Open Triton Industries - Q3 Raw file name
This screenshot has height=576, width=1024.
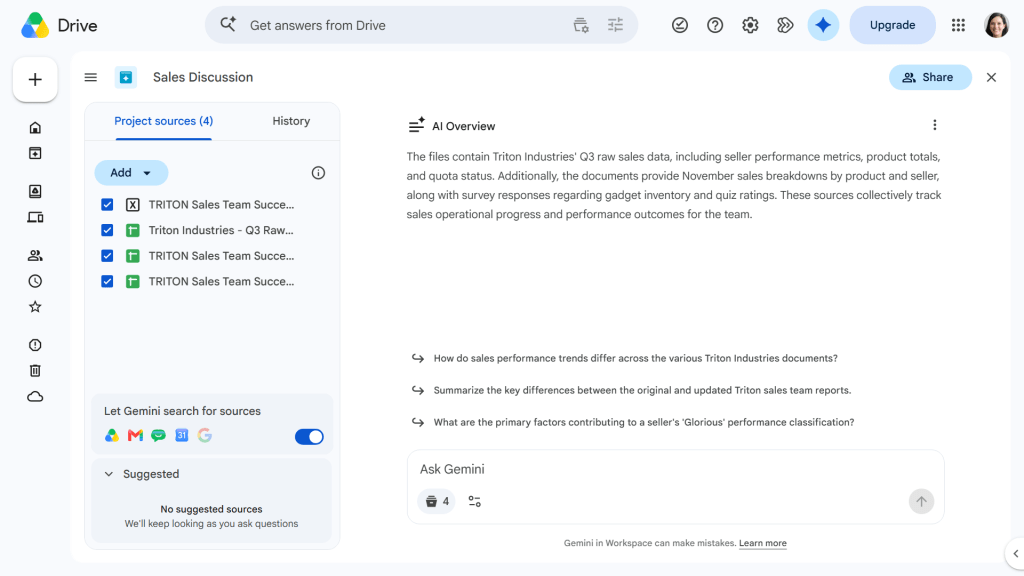click(221, 230)
